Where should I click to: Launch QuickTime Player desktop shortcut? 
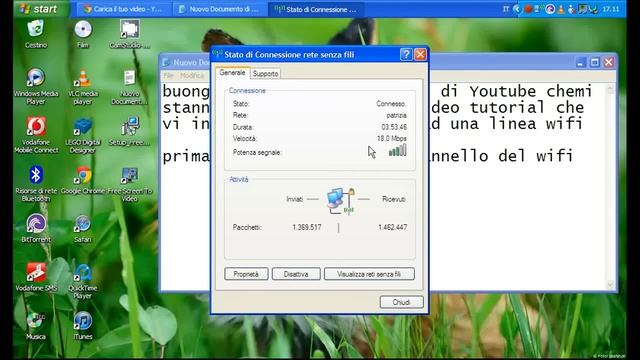(83, 281)
